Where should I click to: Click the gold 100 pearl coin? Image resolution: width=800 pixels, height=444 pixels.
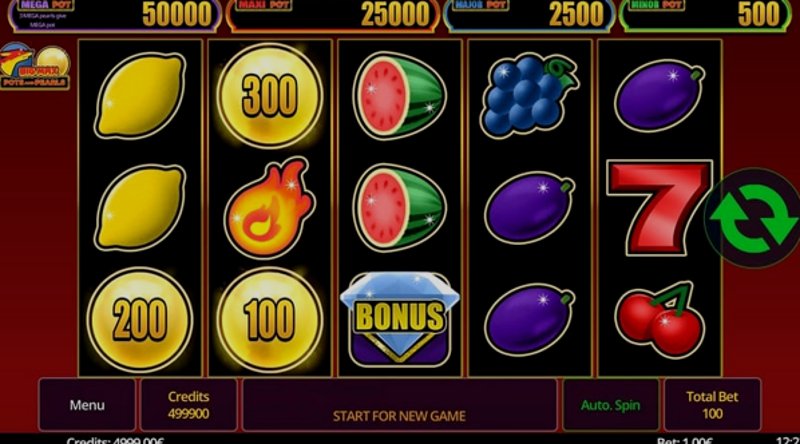tap(269, 320)
